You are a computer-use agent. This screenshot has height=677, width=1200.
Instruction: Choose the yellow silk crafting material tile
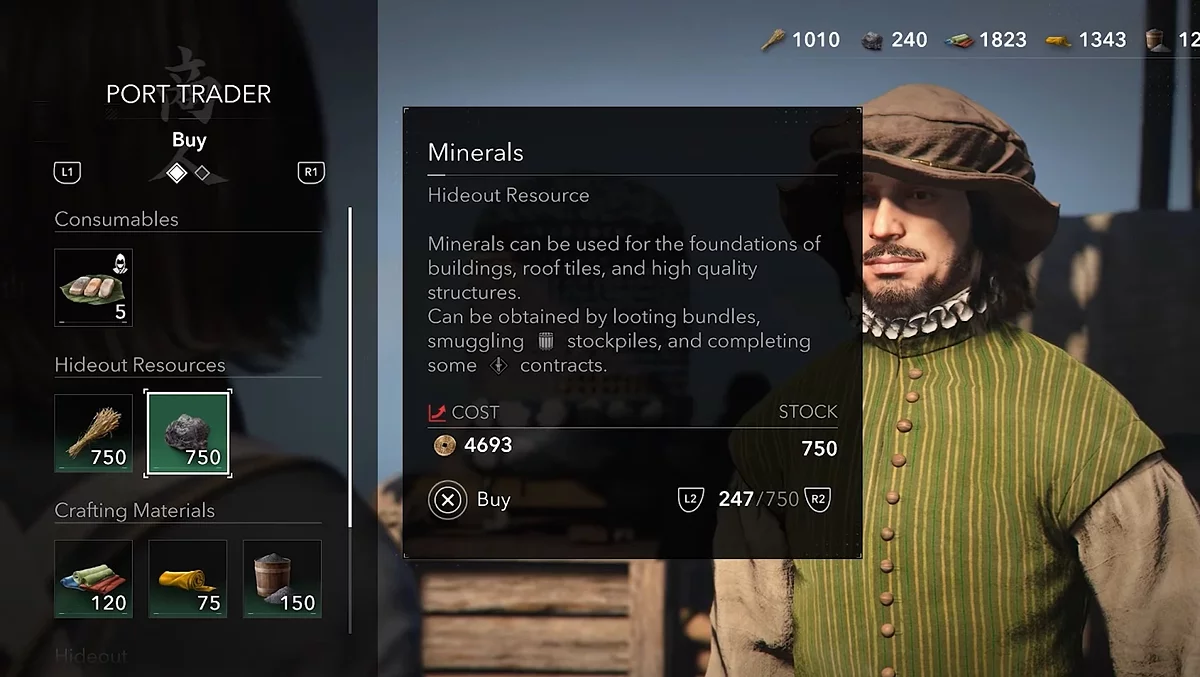[188, 579]
